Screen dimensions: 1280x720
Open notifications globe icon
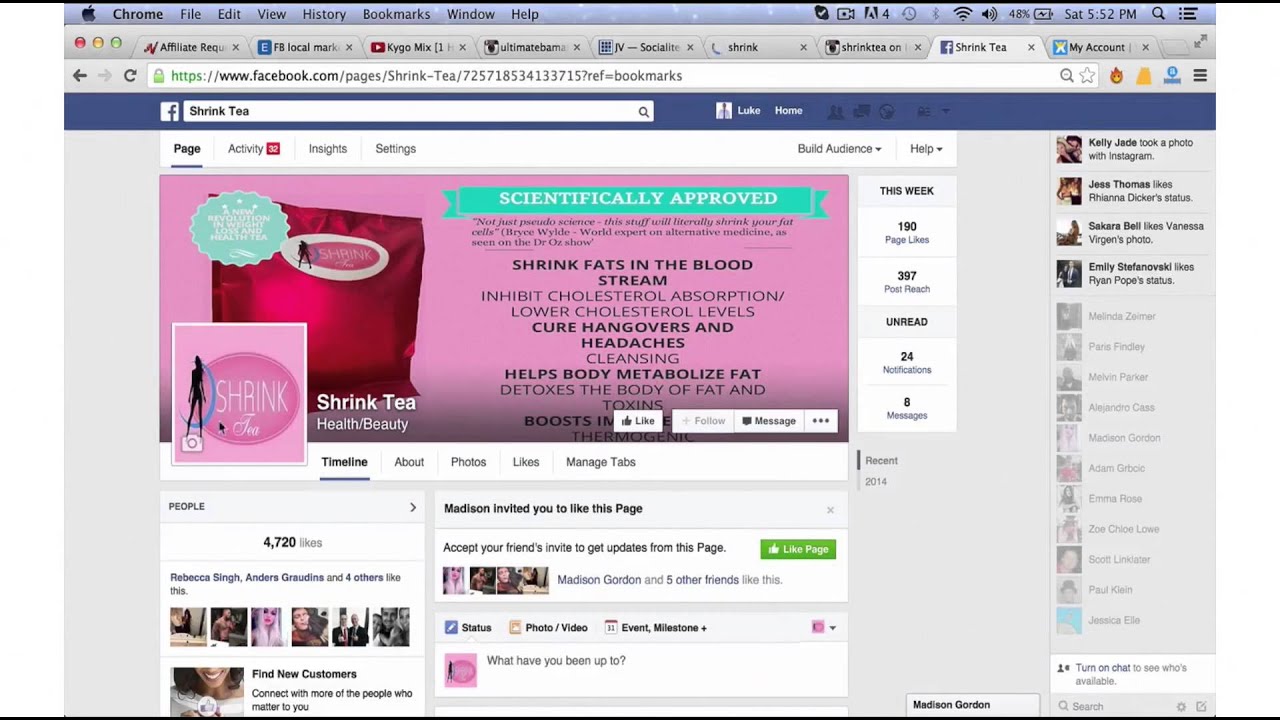click(x=886, y=111)
